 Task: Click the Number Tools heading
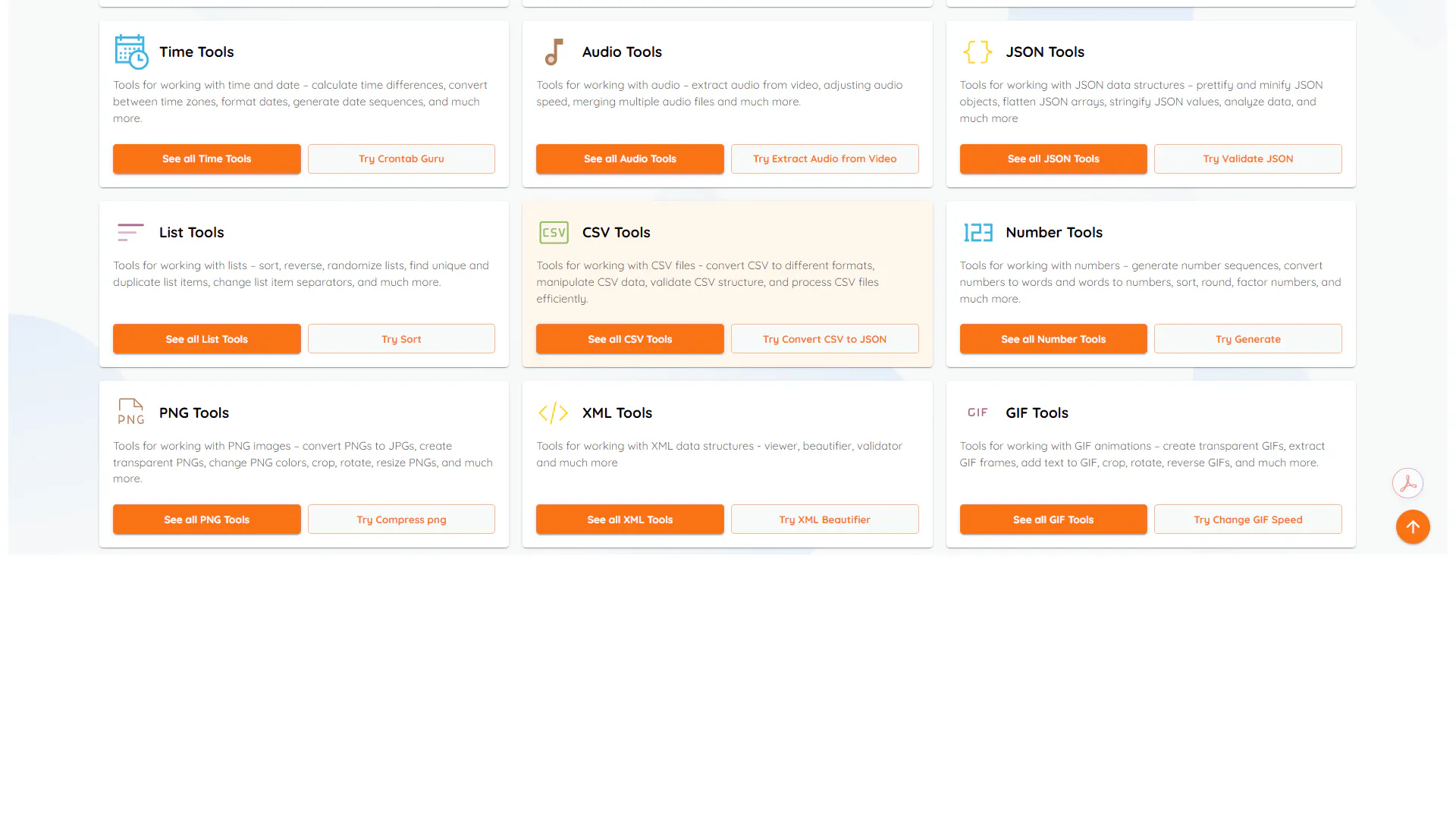click(1054, 232)
